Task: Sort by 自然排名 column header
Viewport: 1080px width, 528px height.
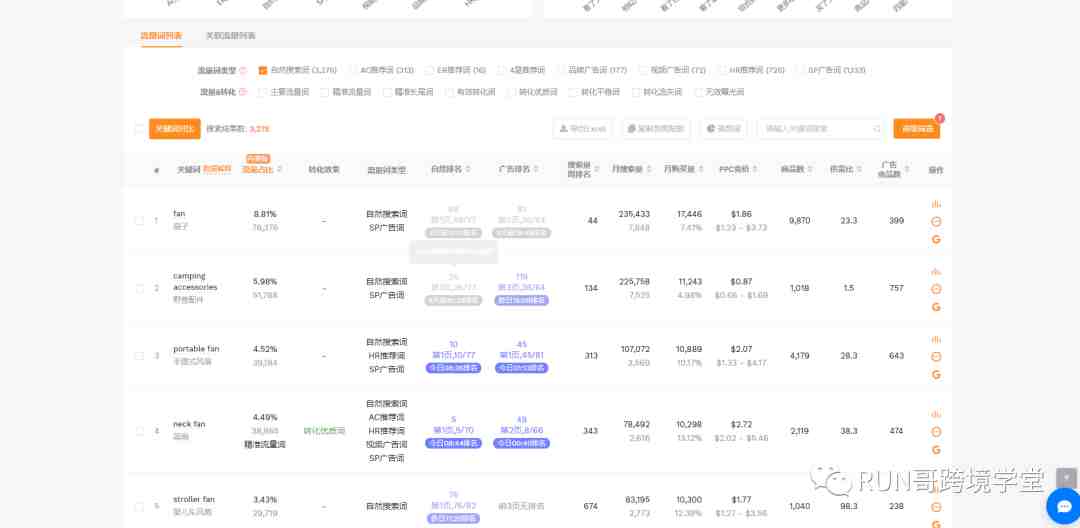Action: (x=468, y=170)
